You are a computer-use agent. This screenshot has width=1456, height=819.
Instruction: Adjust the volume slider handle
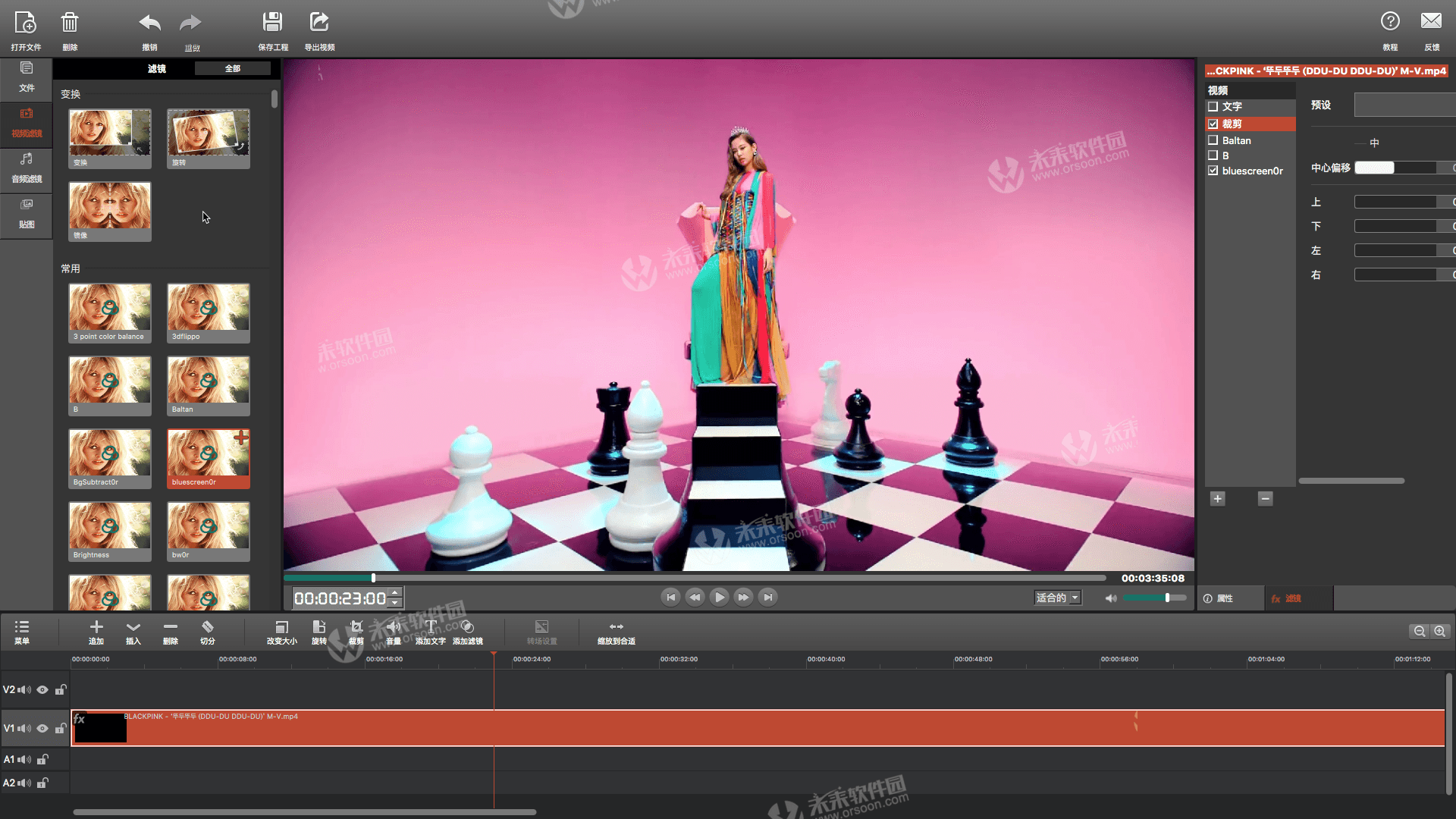point(1167,598)
